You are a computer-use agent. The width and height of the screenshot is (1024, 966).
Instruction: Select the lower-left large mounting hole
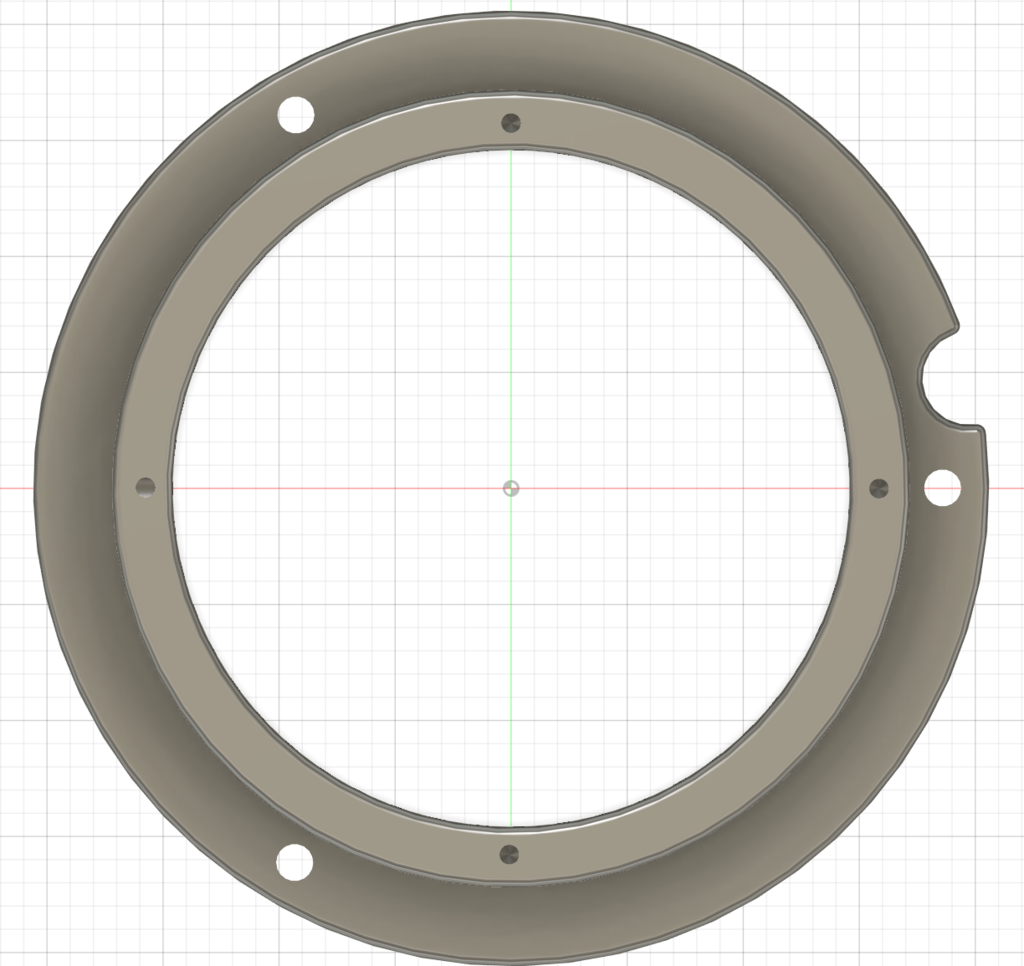pyautogui.click(x=294, y=861)
